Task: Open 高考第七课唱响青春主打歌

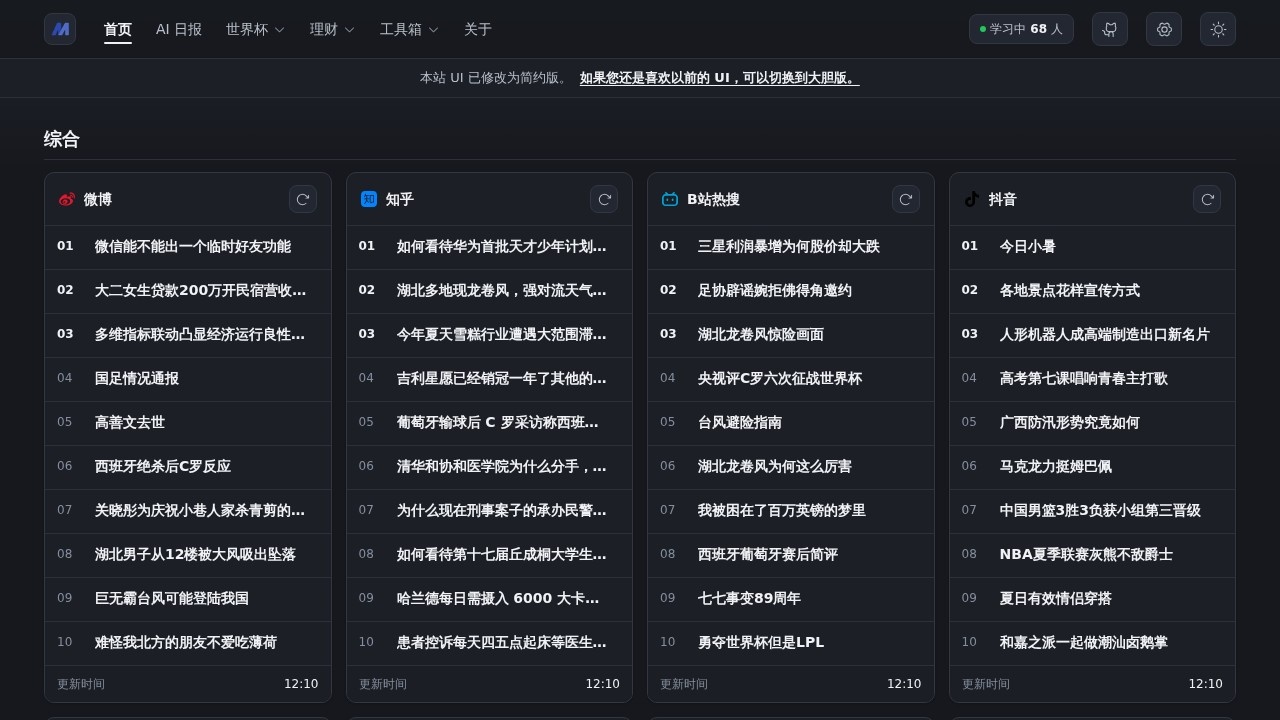Action: click(x=1084, y=378)
